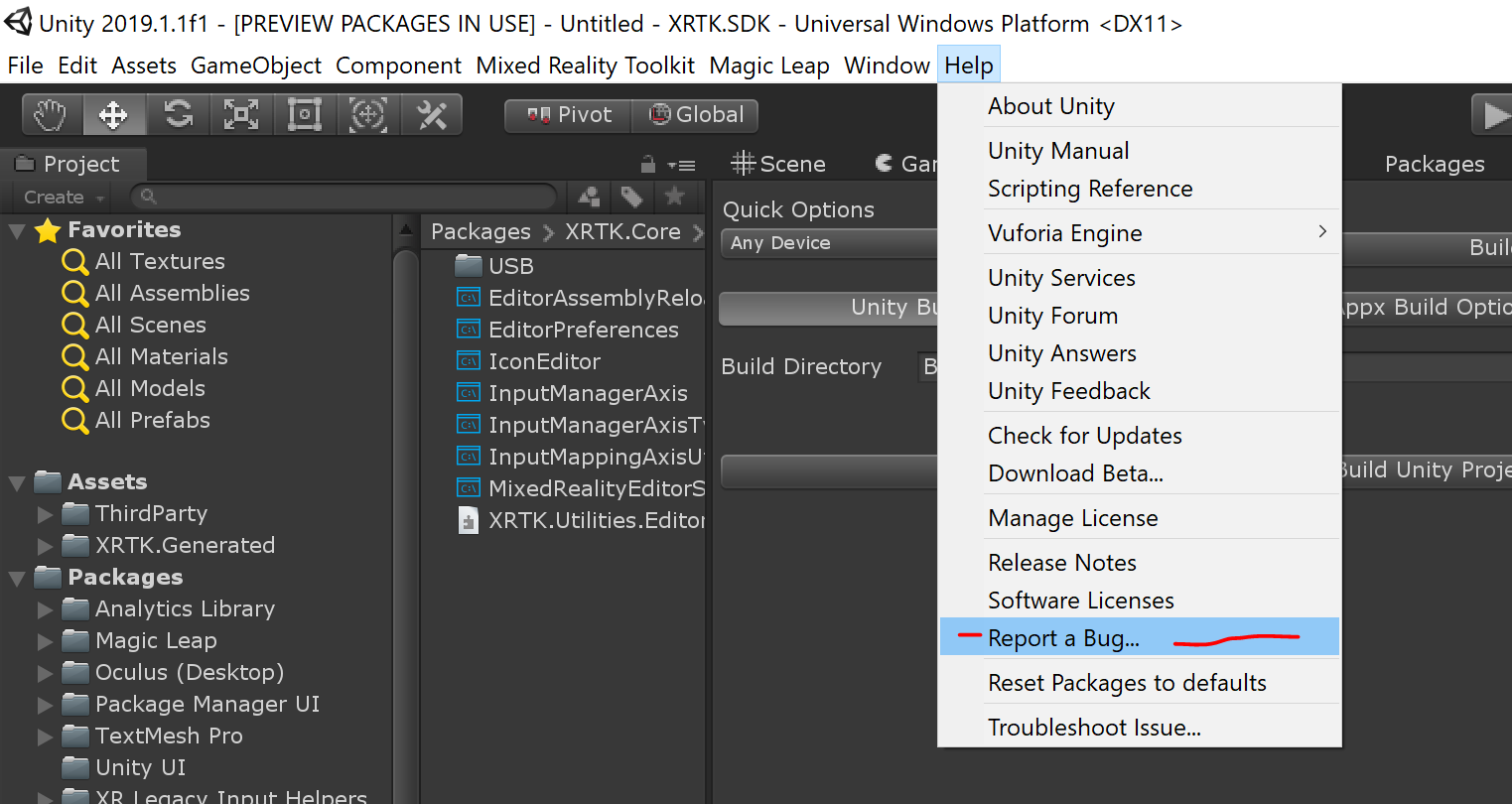The height and width of the screenshot is (804, 1512).
Task: Open the Any Device dropdown
Action: coord(829,243)
